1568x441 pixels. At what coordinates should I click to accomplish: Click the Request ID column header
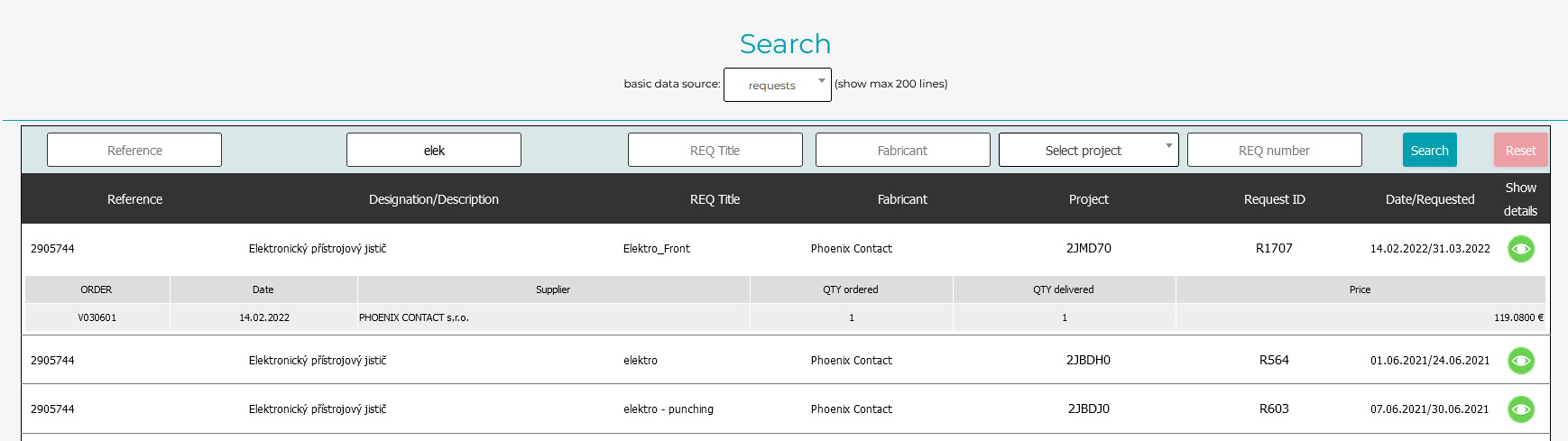click(x=1274, y=199)
